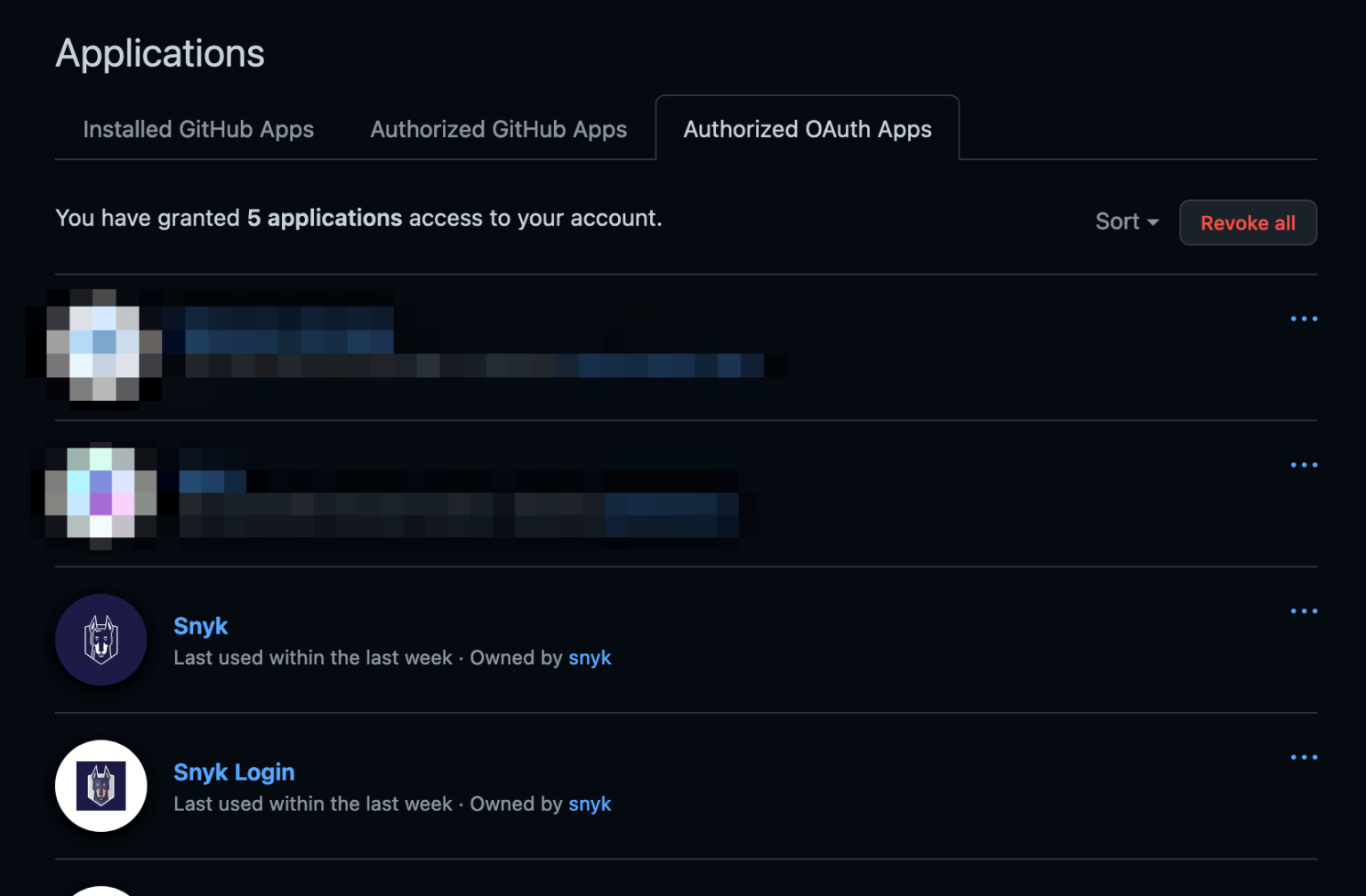Click the Applications page heading
This screenshot has height=896, width=1366.
(159, 53)
